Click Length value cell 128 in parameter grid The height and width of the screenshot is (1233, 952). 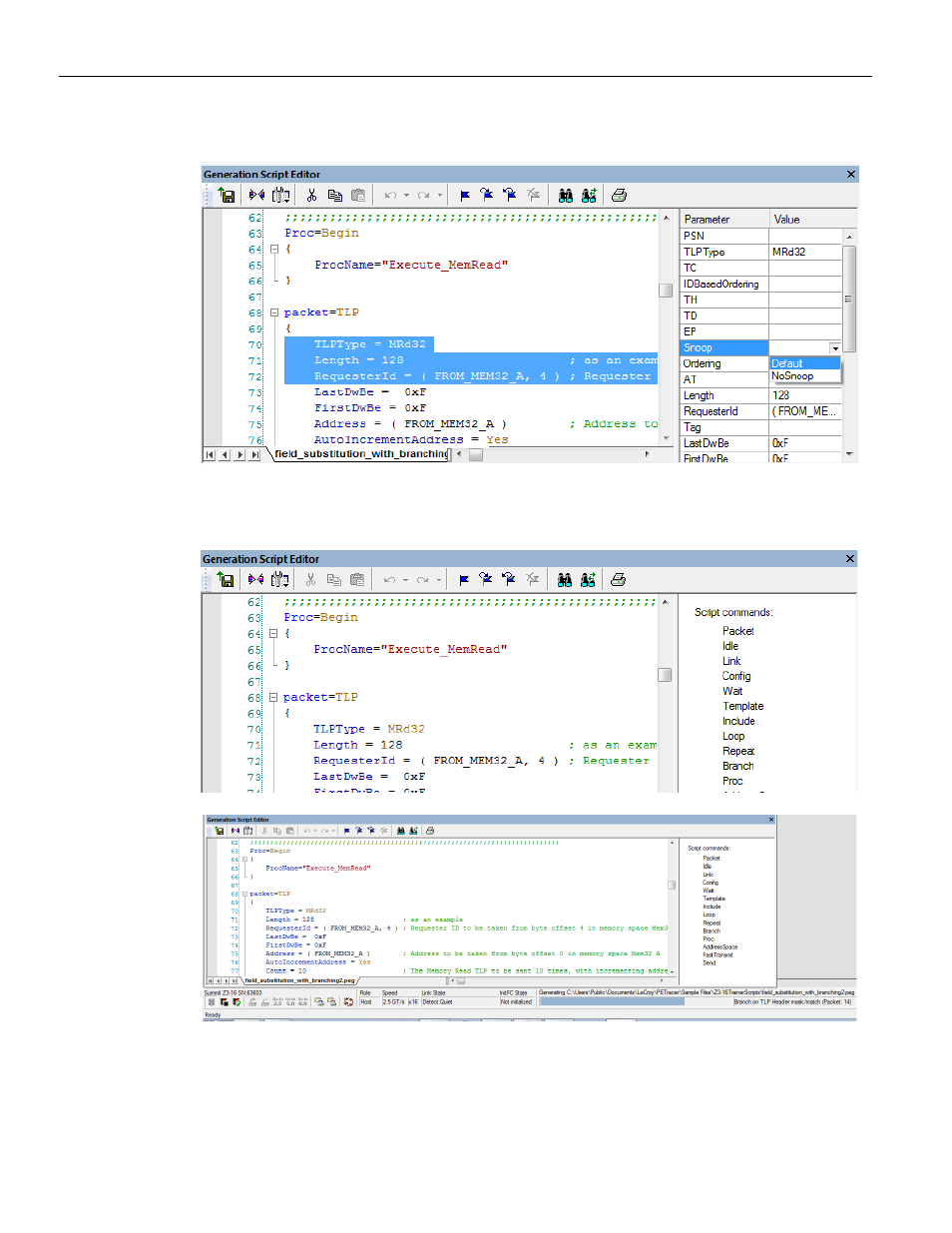click(x=805, y=396)
